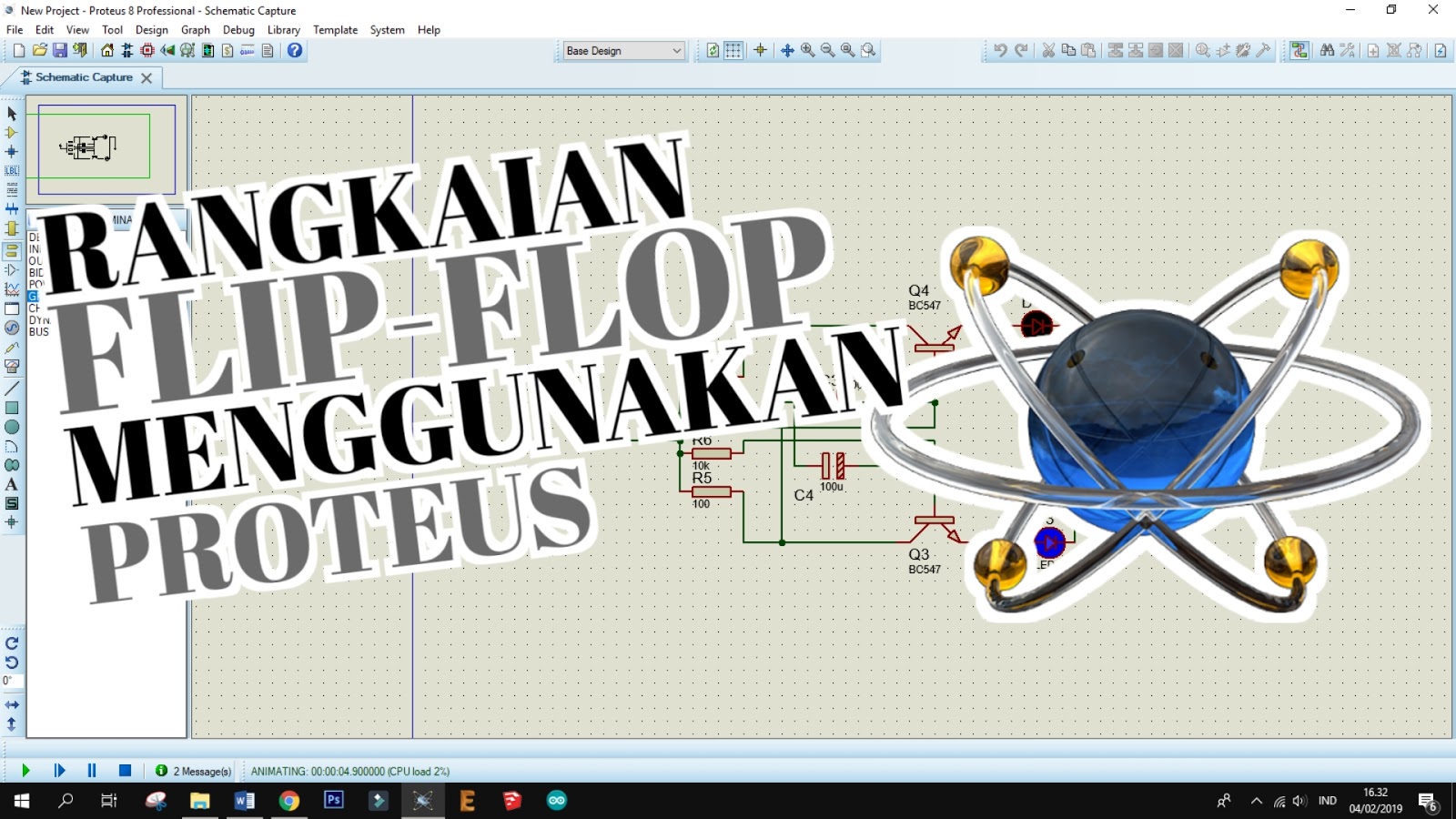Click the overview window thumbnail
The height and width of the screenshot is (819, 1456).
click(x=107, y=148)
